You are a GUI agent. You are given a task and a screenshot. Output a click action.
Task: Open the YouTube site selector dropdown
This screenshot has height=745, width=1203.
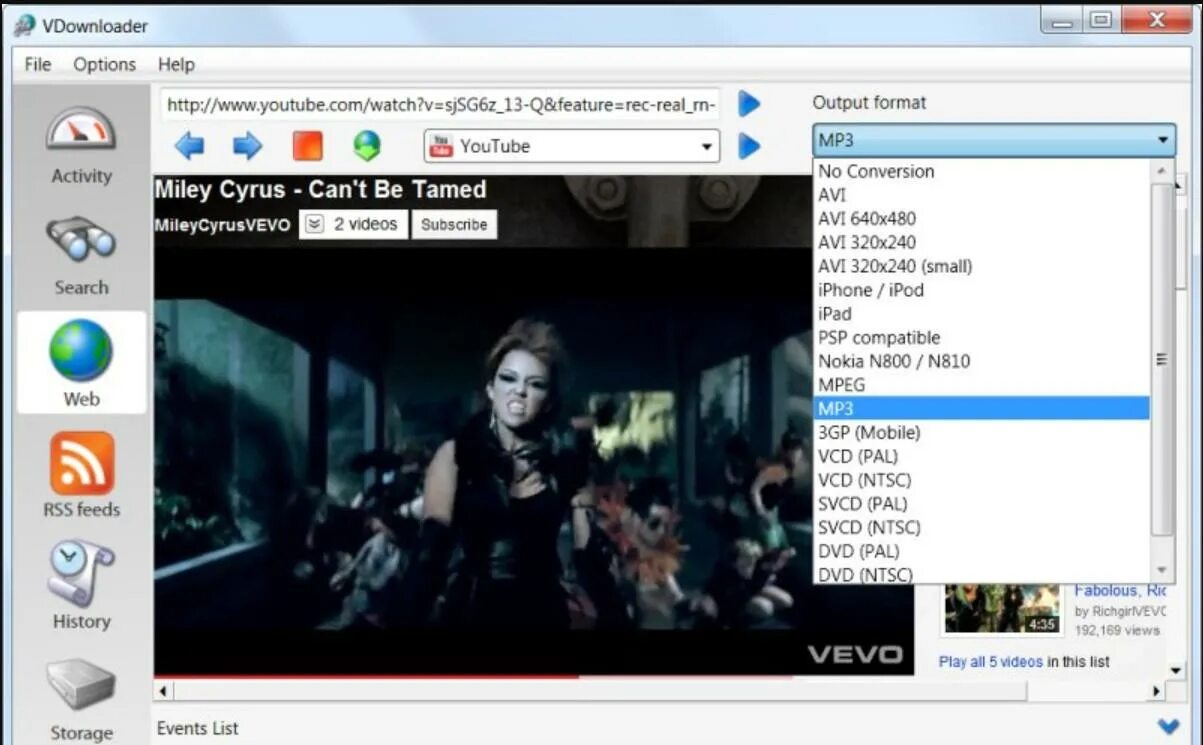point(572,146)
